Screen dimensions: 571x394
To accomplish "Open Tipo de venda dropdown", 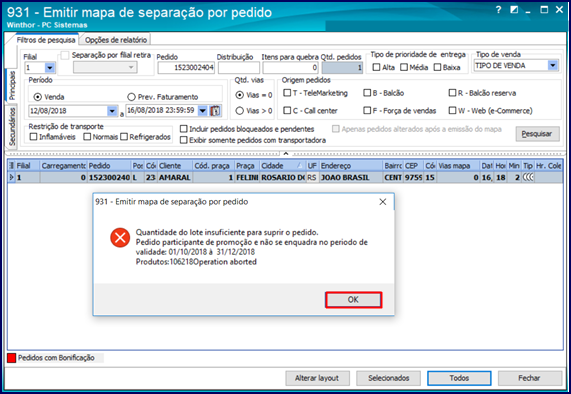I will (553, 66).
